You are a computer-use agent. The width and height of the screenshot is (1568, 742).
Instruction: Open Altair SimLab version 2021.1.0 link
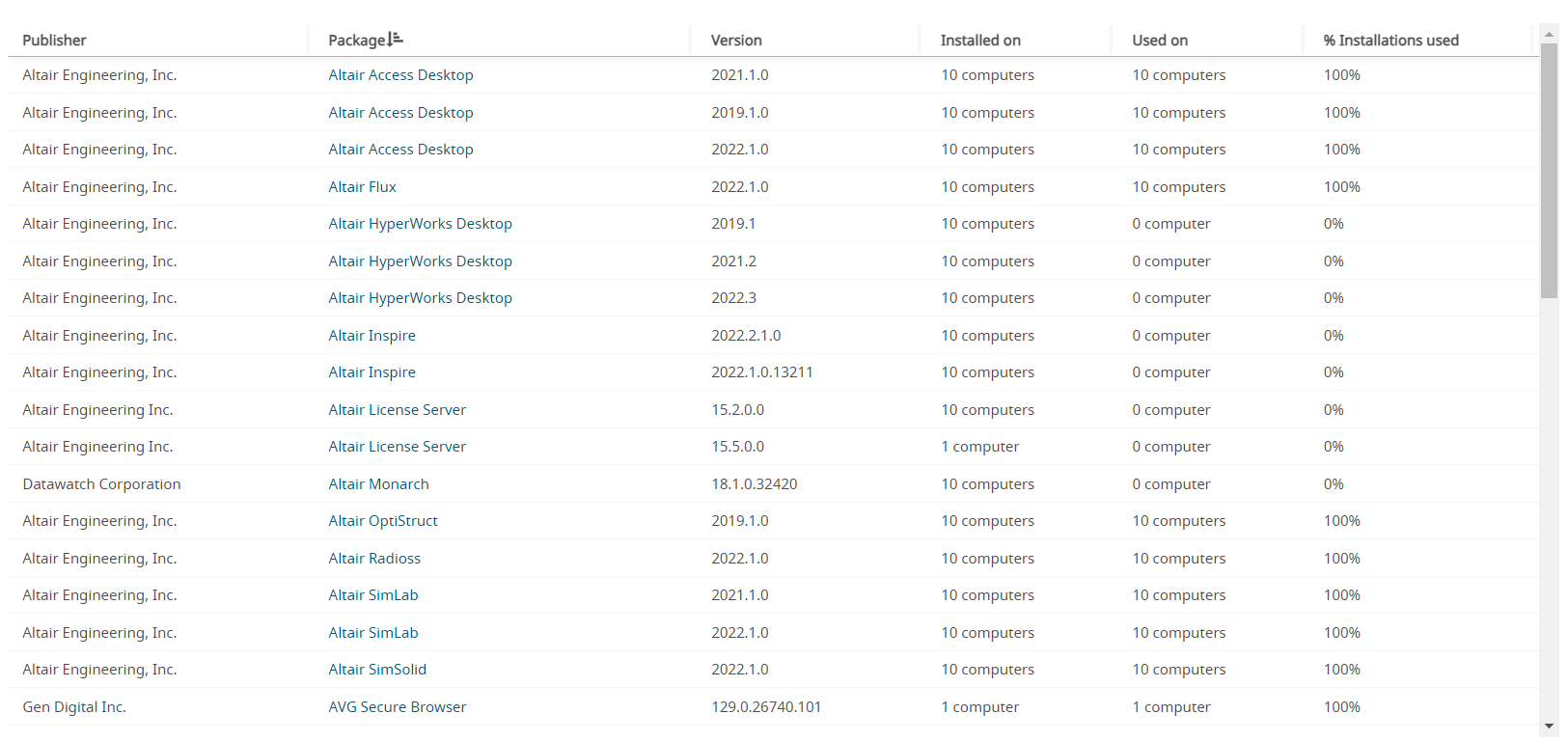[x=373, y=595]
